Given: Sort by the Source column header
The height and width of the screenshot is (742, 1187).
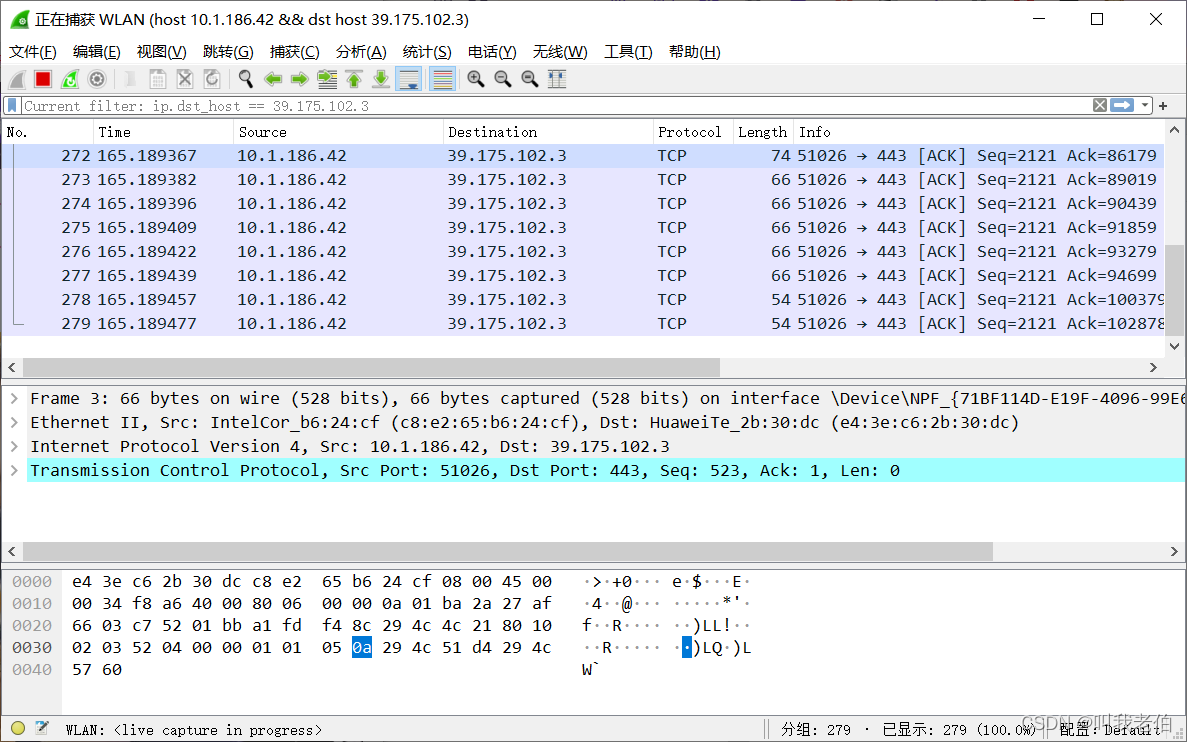Looking at the screenshot, I should pyautogui.click(x=338, y=132).
